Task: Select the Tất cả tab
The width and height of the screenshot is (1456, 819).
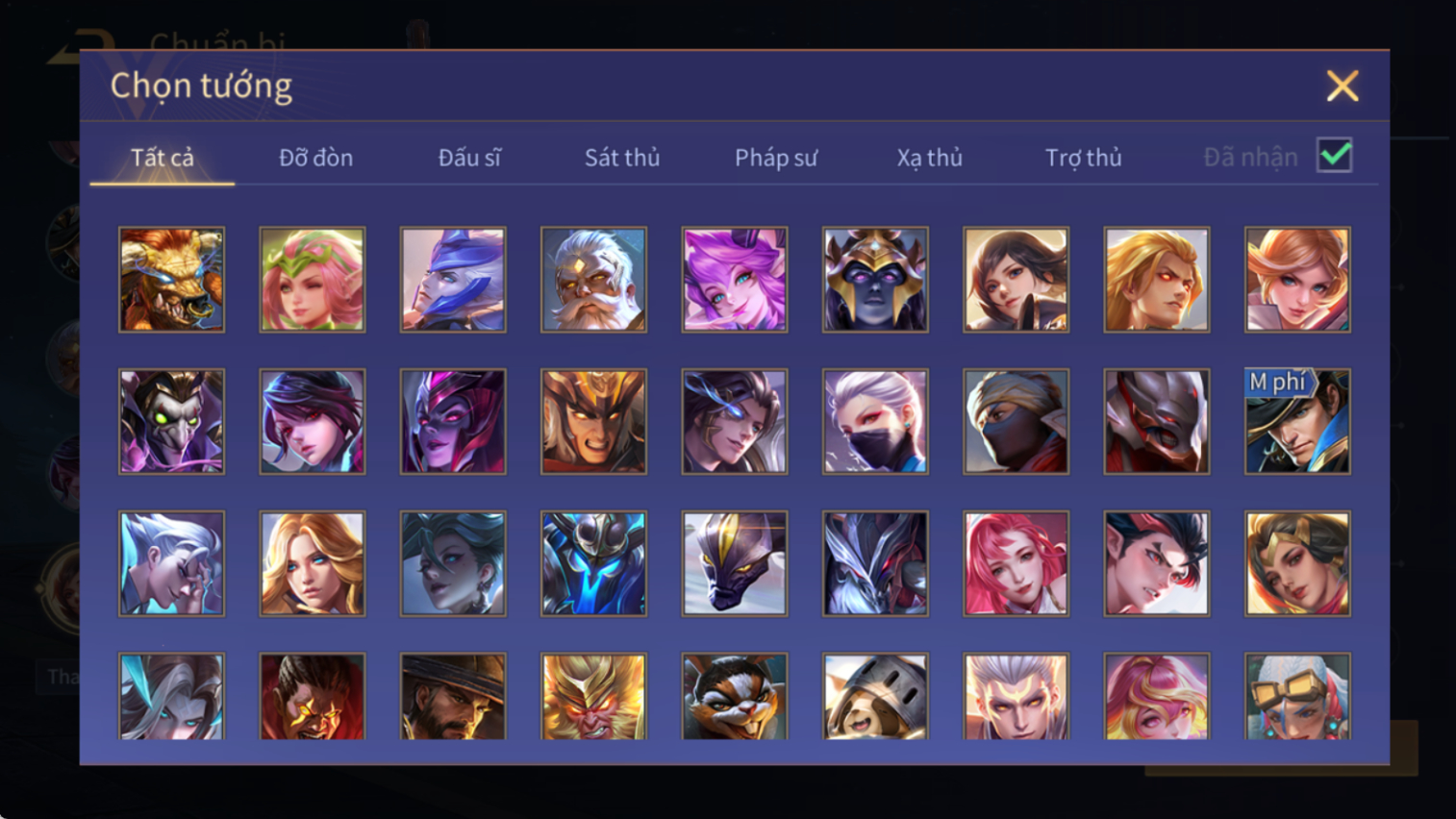Action: [x=163, y=158]
